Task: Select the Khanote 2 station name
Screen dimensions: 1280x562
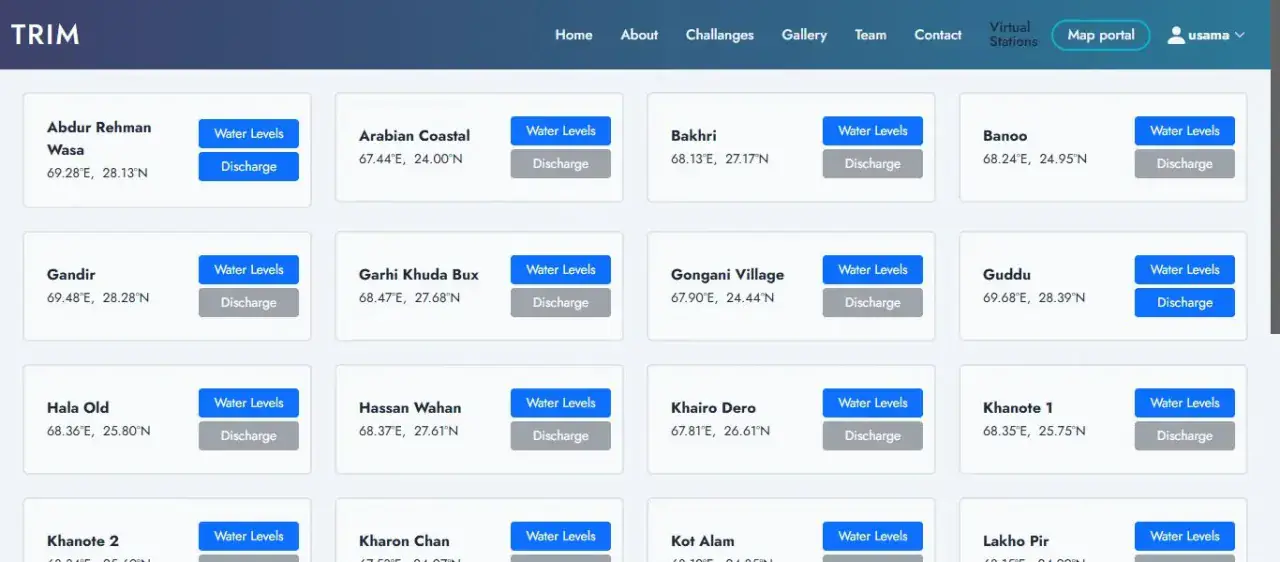Action: click(83, 541)
